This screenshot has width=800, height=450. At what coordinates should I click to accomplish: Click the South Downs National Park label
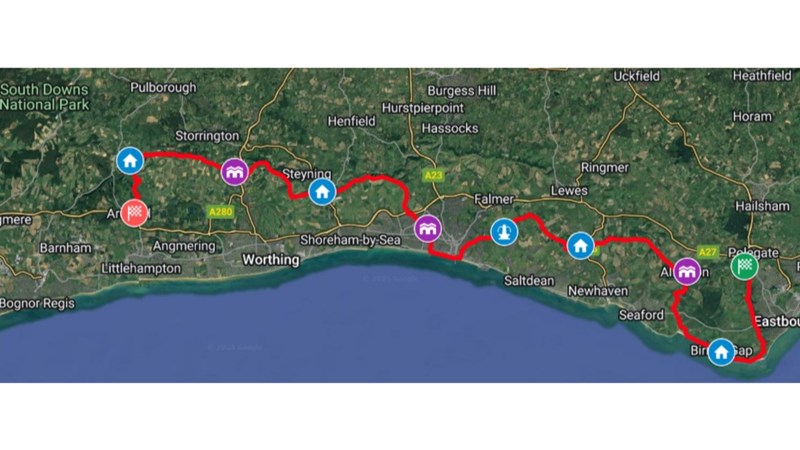pos(44,97)
